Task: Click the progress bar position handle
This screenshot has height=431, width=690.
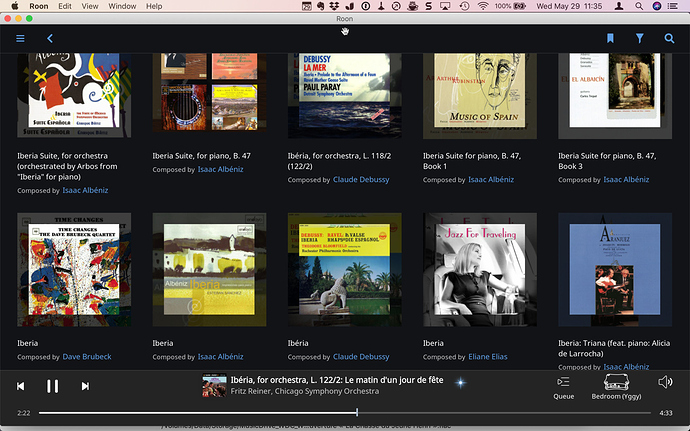Action: [x=357, y=413]
